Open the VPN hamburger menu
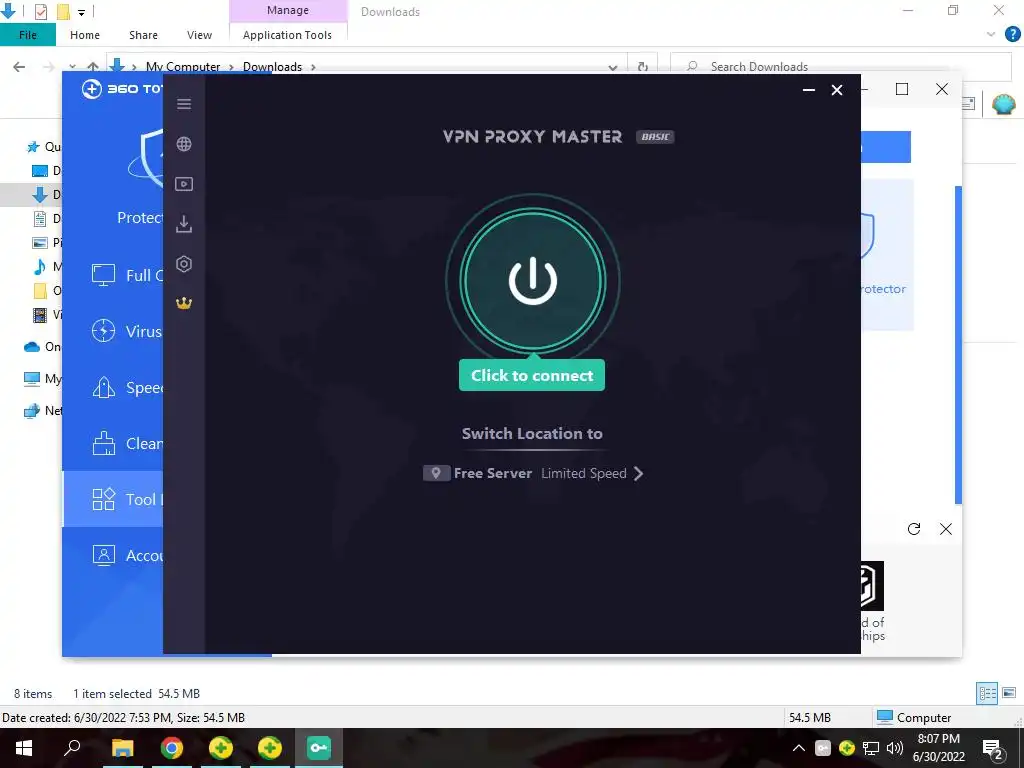Screen dimensions: 1024x768 pyautogui.click(x=184, y=104)
